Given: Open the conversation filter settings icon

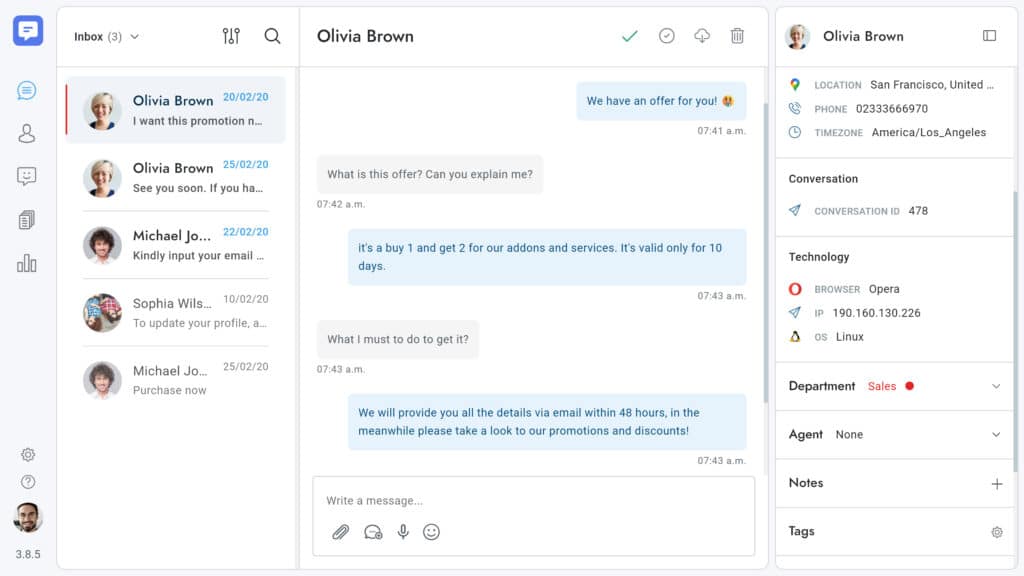Looking at the screenshot, I should point(231,36).
